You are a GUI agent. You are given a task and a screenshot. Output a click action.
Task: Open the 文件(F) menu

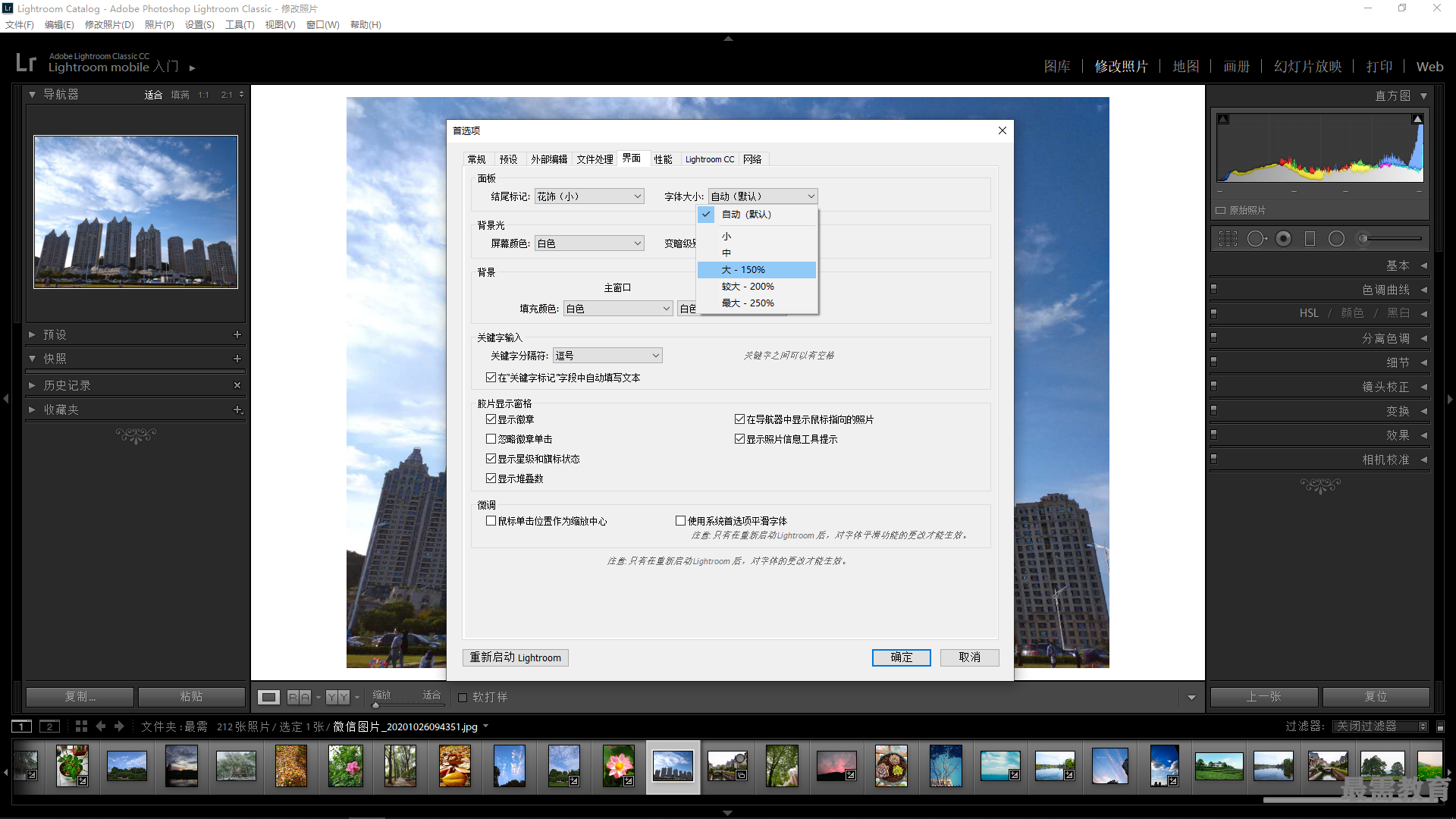(x=20, y=25)
